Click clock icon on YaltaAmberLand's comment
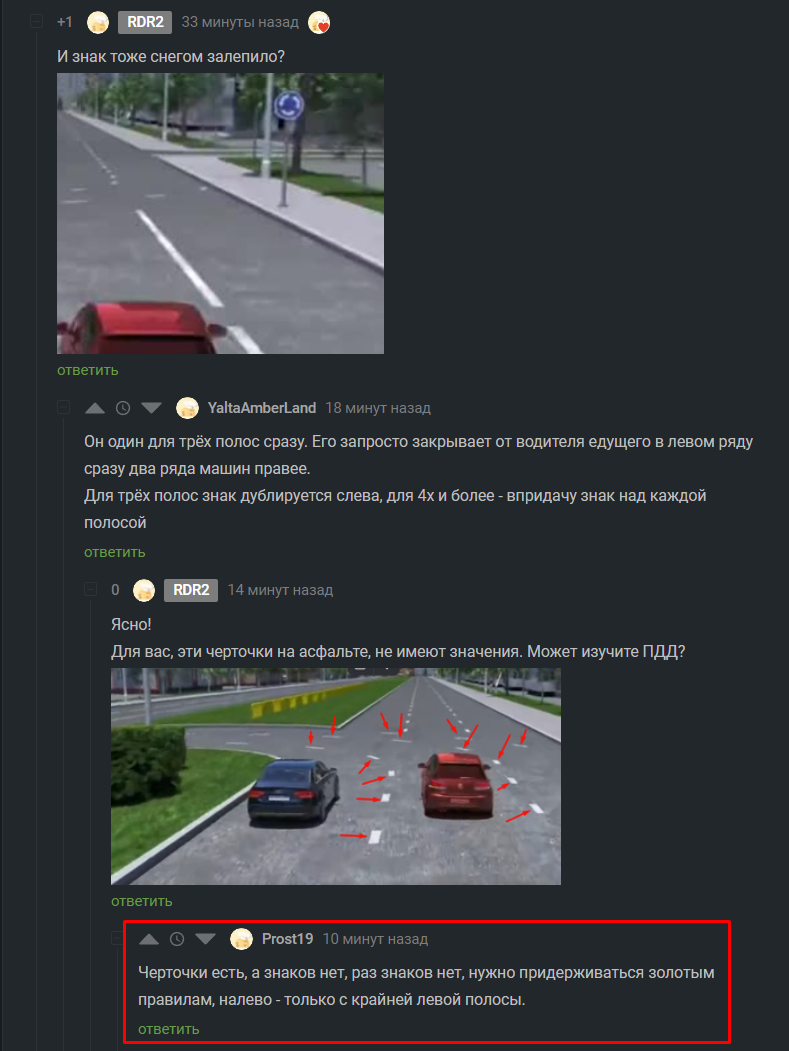Image resolution: width=789 pixels, height=1051 pixels. pos(123,408)
